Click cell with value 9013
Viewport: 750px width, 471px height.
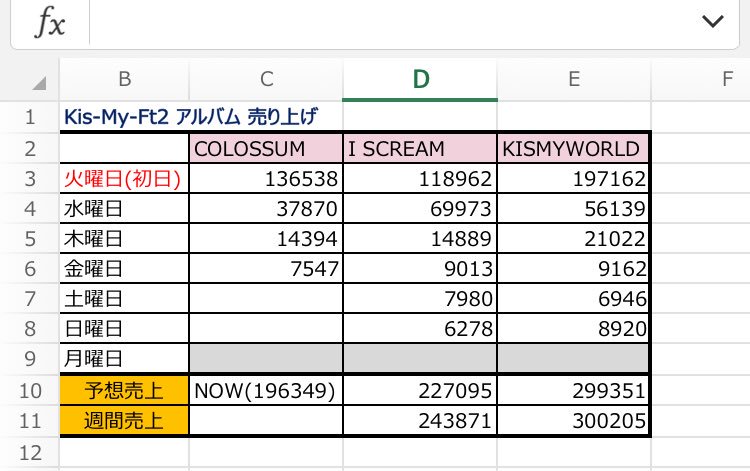(x=420, y=269)
